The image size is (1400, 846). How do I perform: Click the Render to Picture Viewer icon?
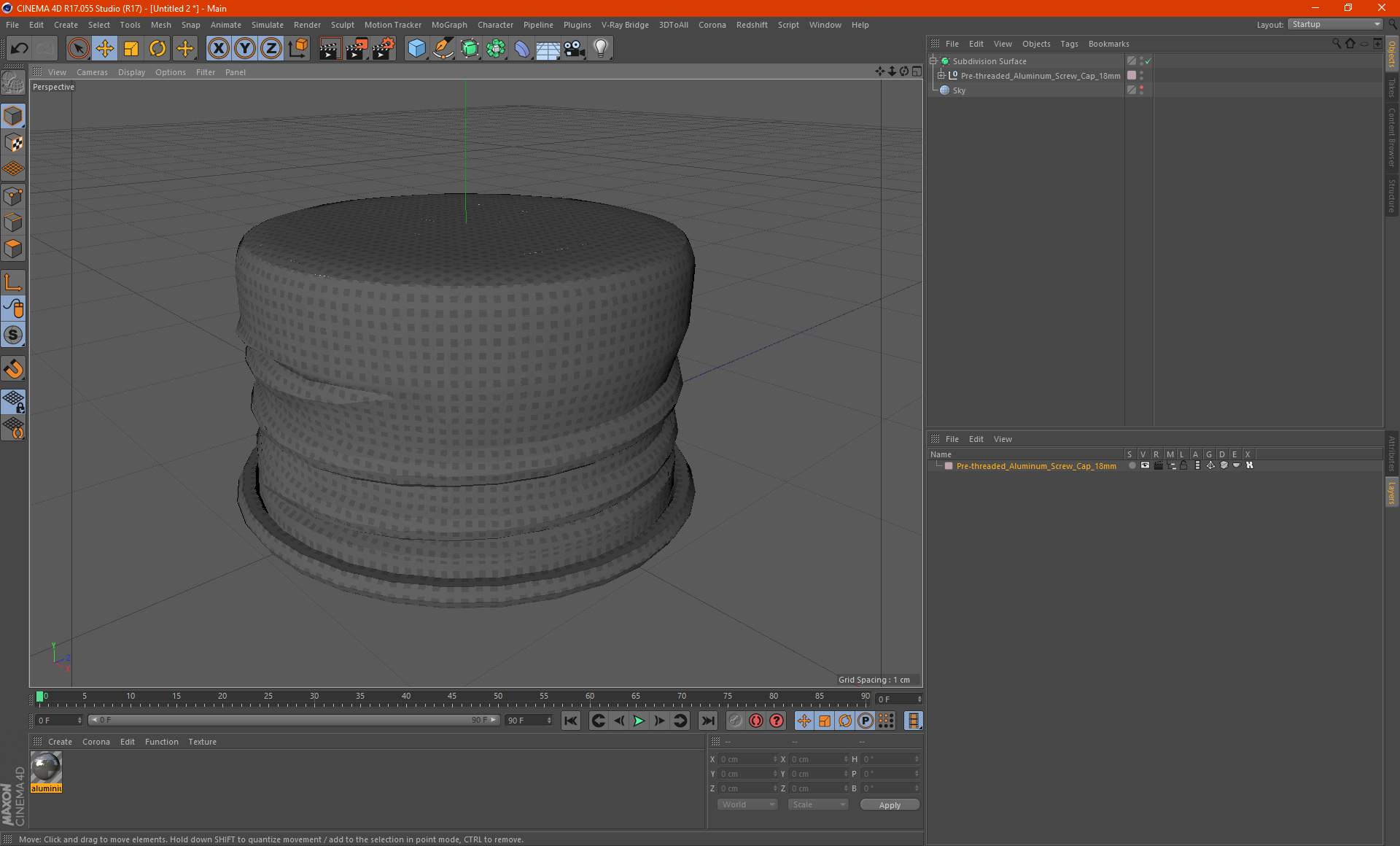pyautogui.click(x=357, y=49)
